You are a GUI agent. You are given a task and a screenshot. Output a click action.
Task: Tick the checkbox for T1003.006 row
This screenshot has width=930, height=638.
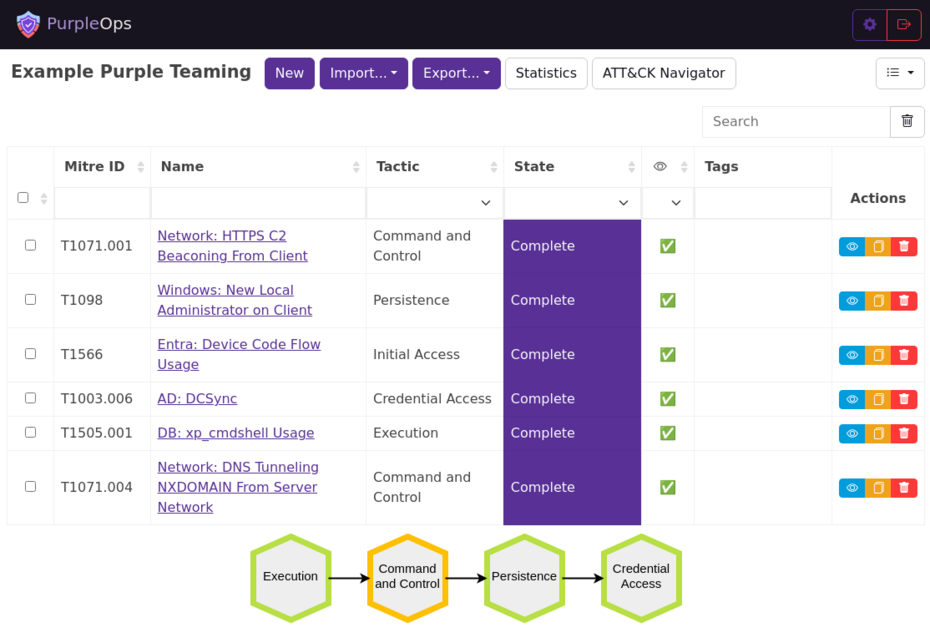[x=30, y=398]
